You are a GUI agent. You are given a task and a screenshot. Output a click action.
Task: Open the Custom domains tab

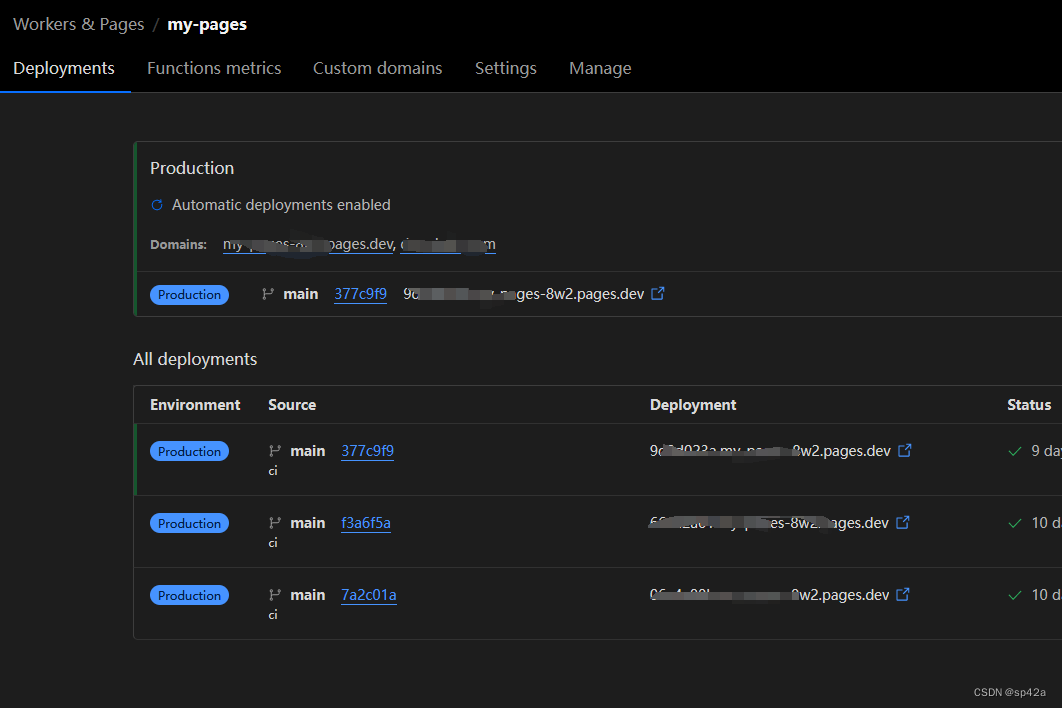(x=377, y=68)
